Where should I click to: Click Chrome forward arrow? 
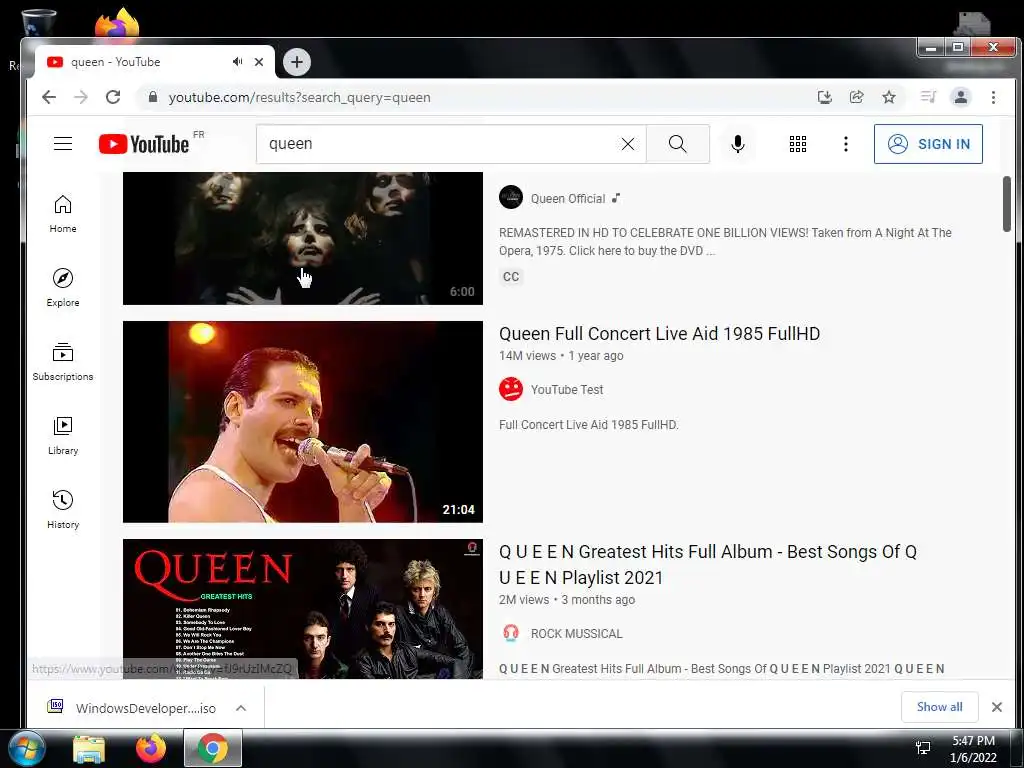click(81, 97)
